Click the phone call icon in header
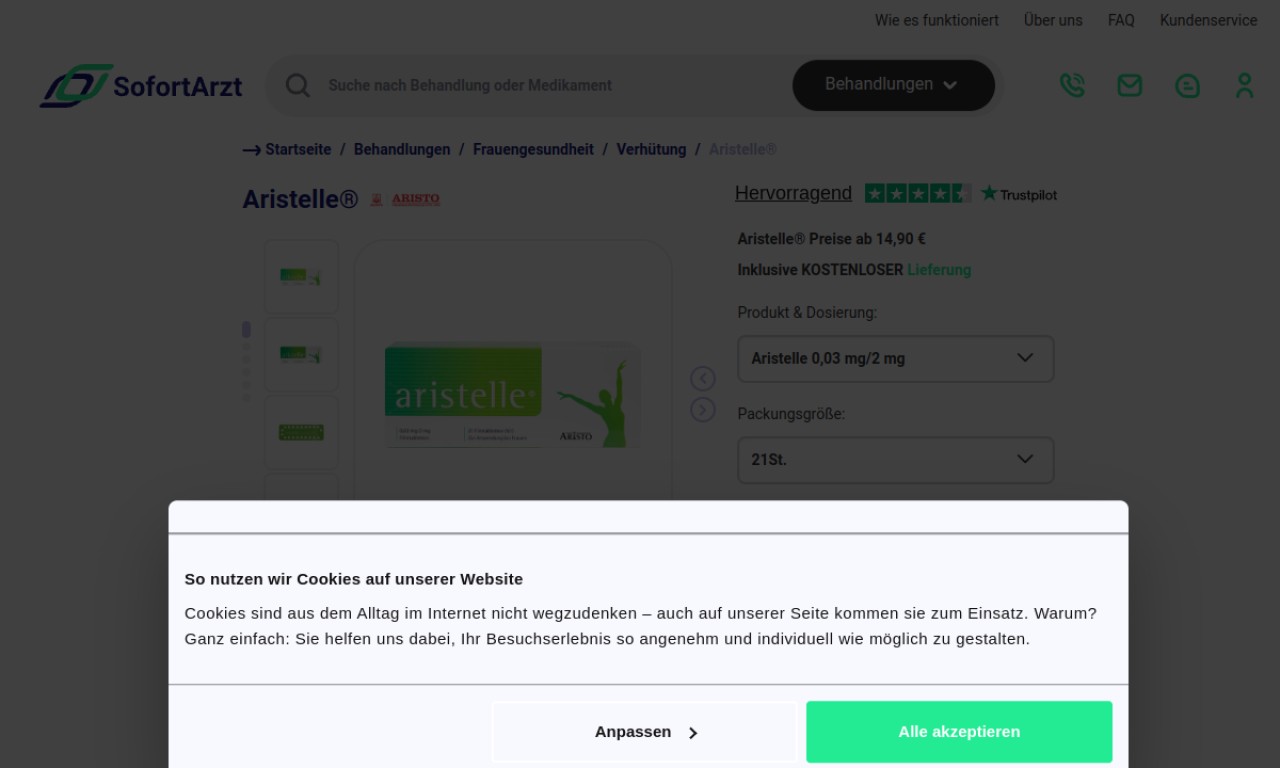Image resolution: width=1280 pixels, height=768 pixels. point(1072,86)
